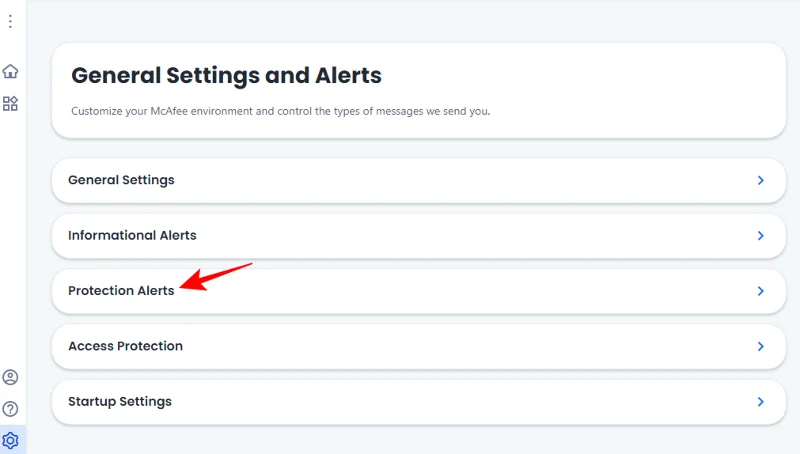Click the Customize your McAfee environment description
This screenshot has width=800, height=454.
(280, 111)
